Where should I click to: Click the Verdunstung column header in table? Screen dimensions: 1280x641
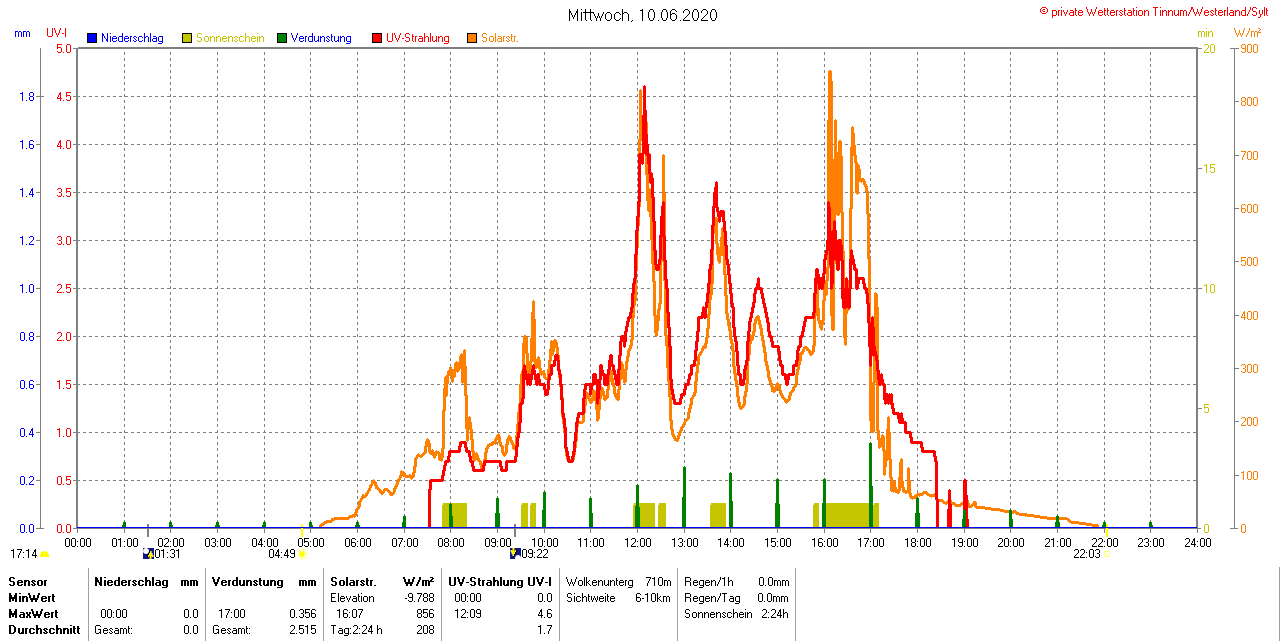click(x=248, y=581)
